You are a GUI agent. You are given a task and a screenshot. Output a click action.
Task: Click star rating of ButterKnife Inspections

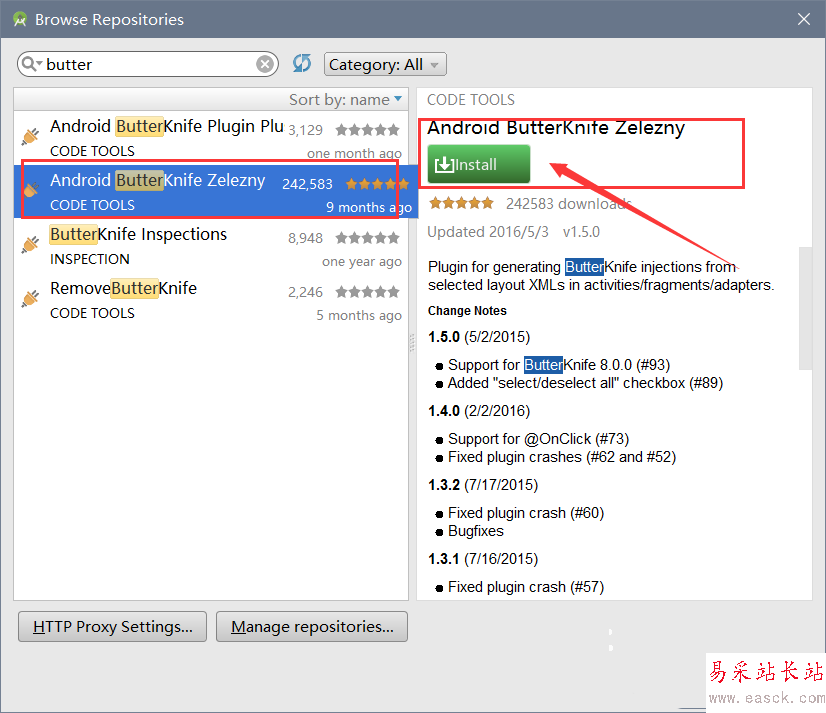[x=368, y=238]
